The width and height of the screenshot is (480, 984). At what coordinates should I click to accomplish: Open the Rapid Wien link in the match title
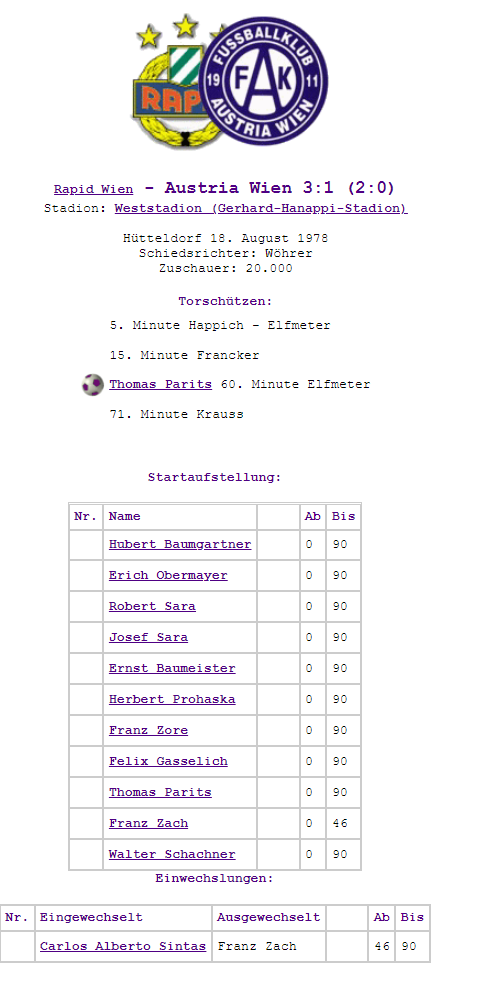tap(93, 189)
